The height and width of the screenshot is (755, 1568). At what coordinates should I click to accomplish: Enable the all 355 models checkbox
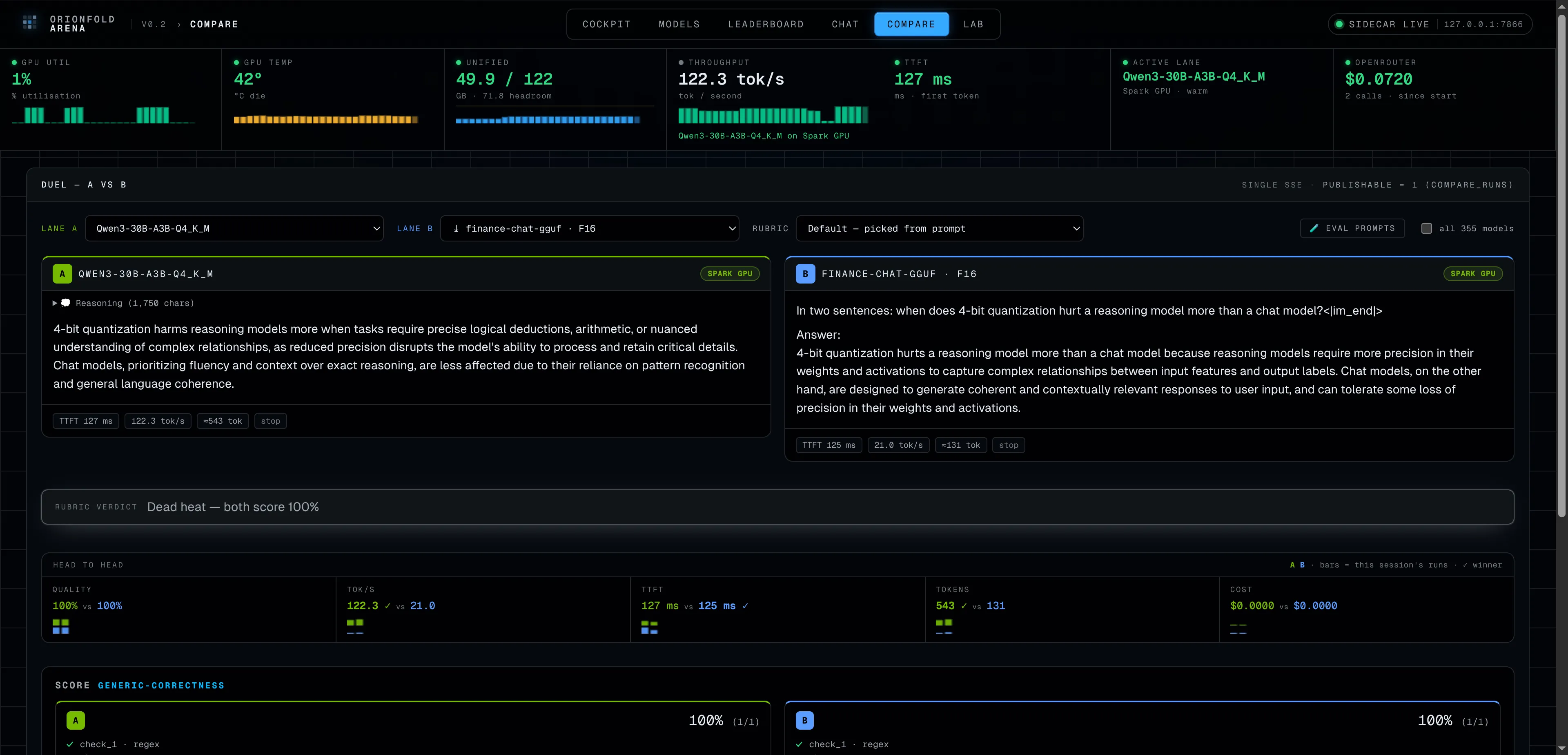[1426, 228]
